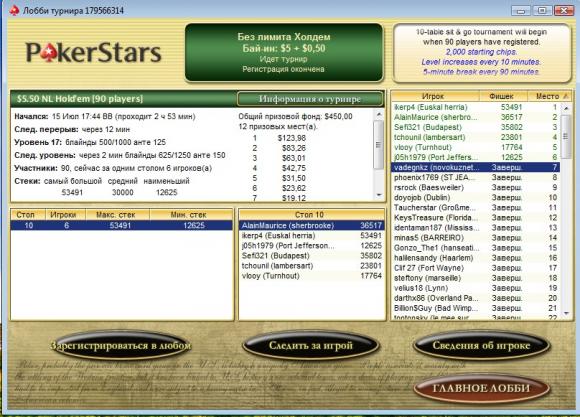Select velius18 (Lynn) ranking row
Image resolution: width=580 pixels, height=417 pixels.
click(476, 288)
